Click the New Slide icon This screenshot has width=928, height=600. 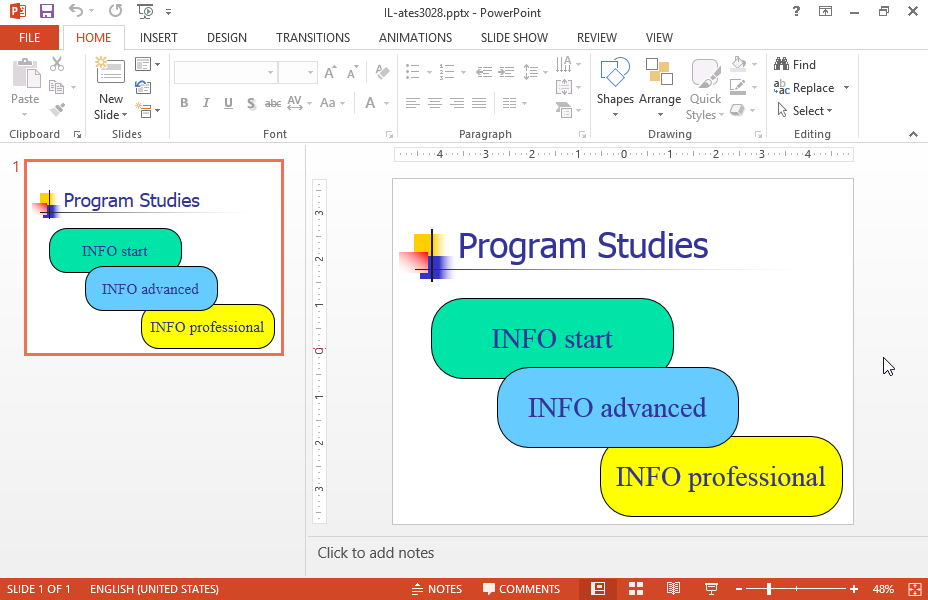(111, 72)
